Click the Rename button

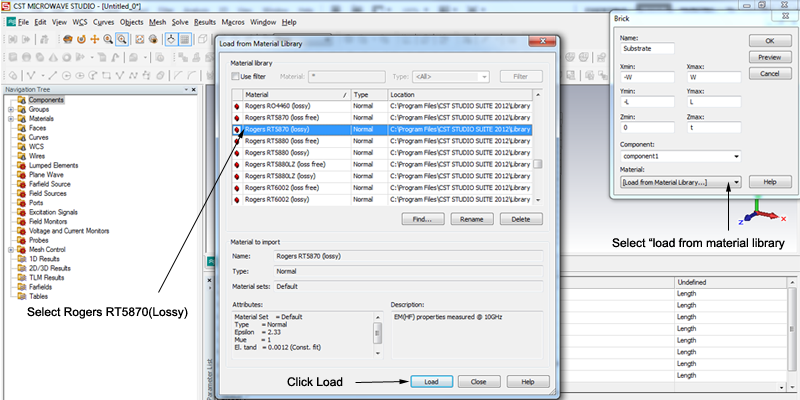(x=472, y=219)
